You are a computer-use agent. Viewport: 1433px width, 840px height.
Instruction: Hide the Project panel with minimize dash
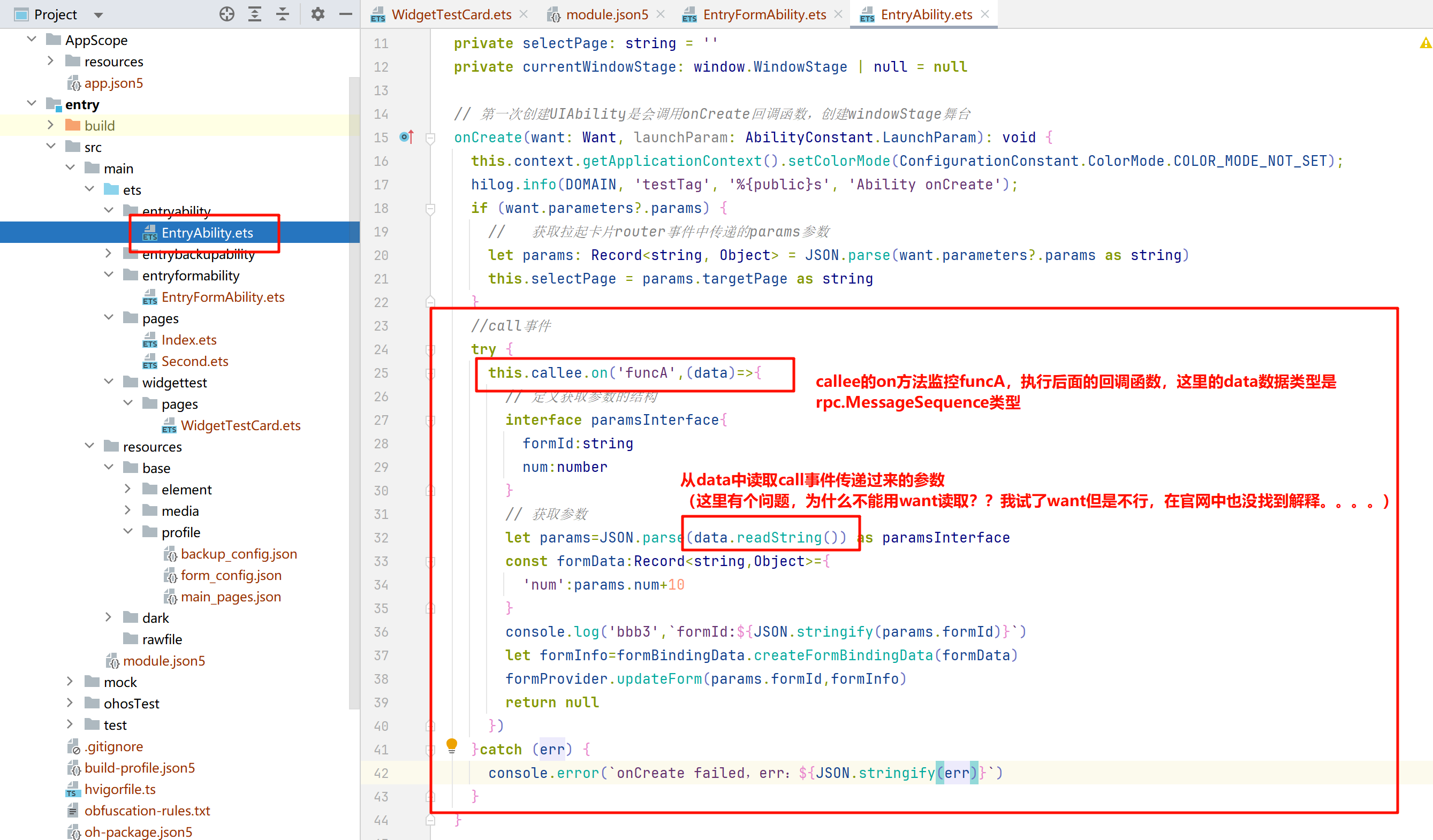(x=346, y=14)
